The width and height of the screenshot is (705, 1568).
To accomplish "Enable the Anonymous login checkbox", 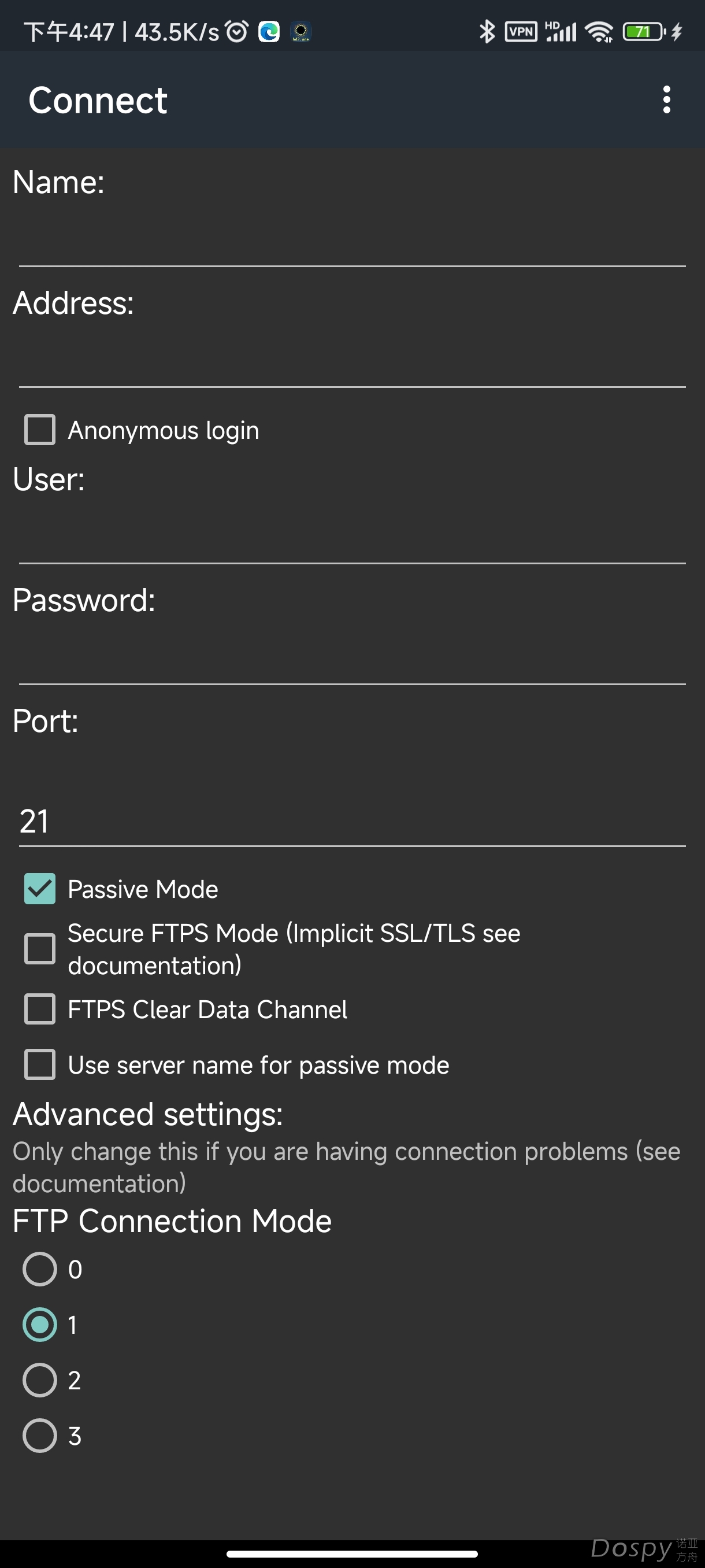I will click(x=40, y=430).
